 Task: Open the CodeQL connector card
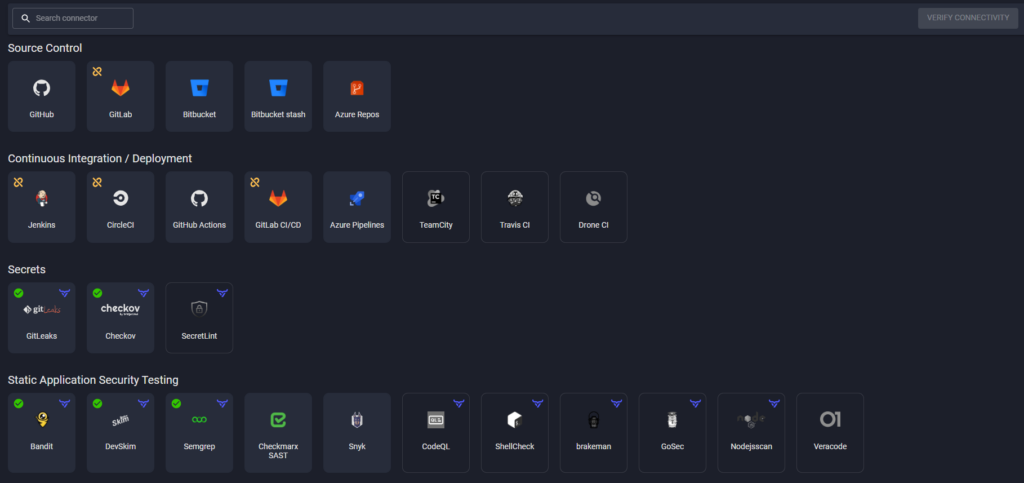(x=436, y=433)
